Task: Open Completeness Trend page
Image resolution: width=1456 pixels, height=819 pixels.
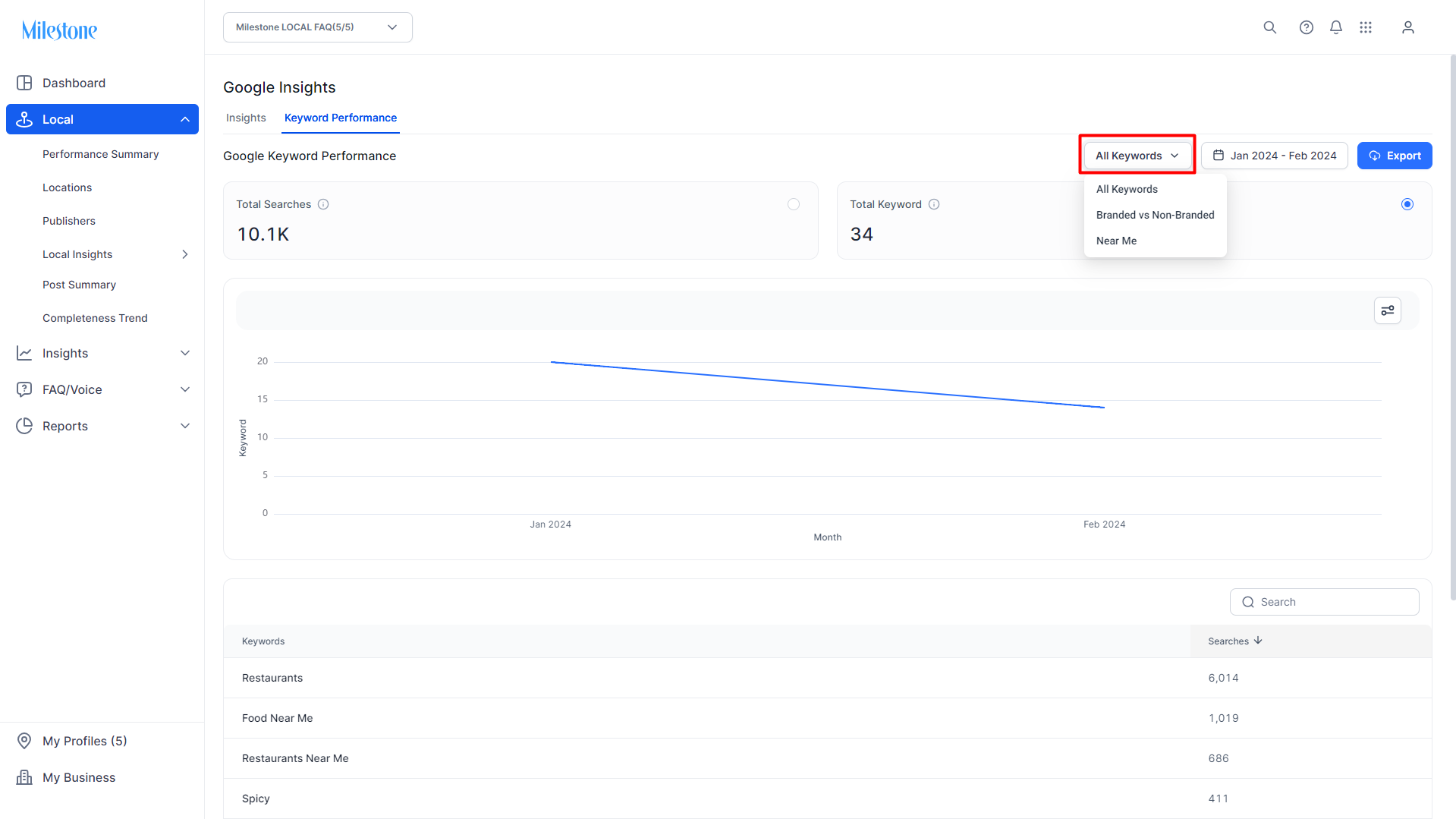Action: [x=95, y=318]
